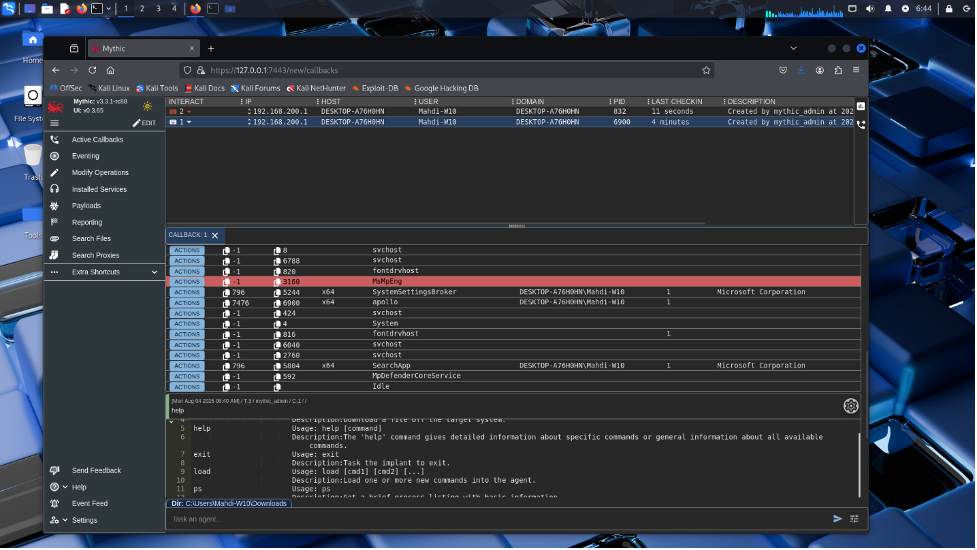Copy PID 3160 with its copy icon

(x=277, y=282)
